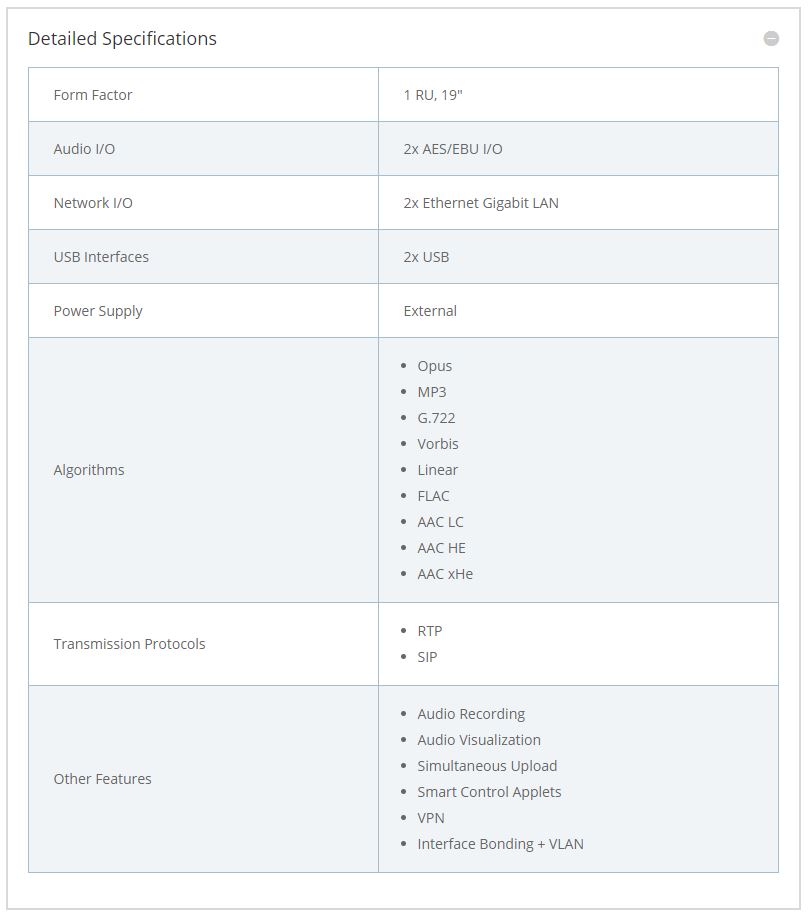The width and height of the screenshot is (810, 921).
Task: Click the Smart Control Applets item
Action: (489, 792)
